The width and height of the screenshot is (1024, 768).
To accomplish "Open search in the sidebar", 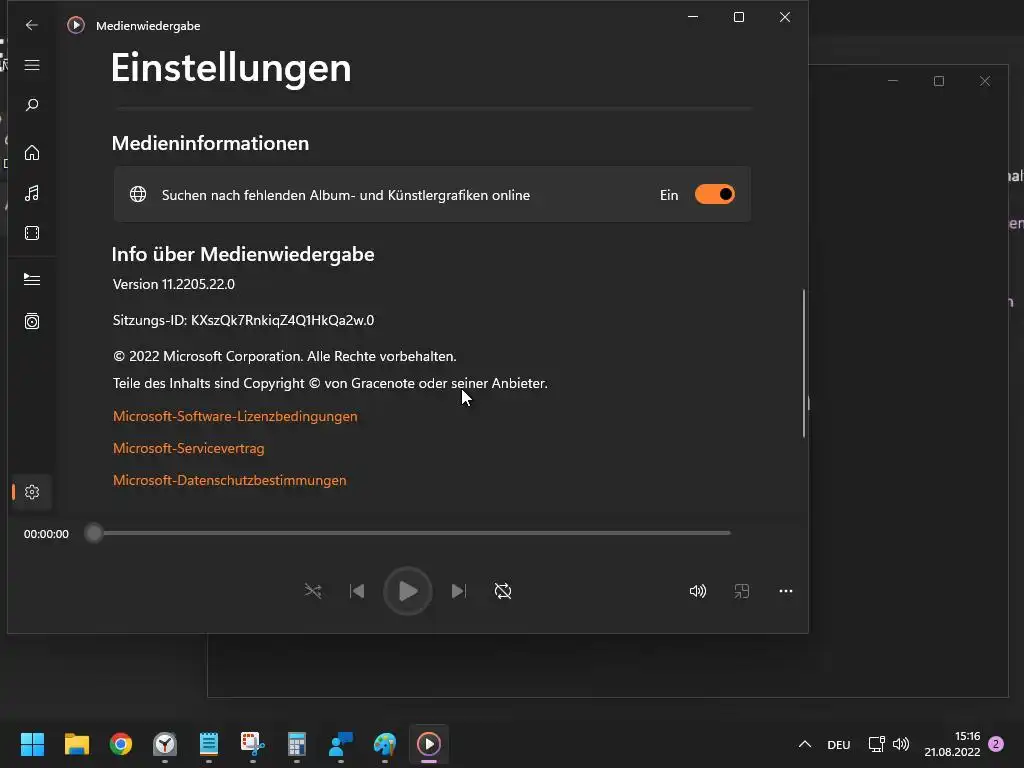I will pos(31,105).
